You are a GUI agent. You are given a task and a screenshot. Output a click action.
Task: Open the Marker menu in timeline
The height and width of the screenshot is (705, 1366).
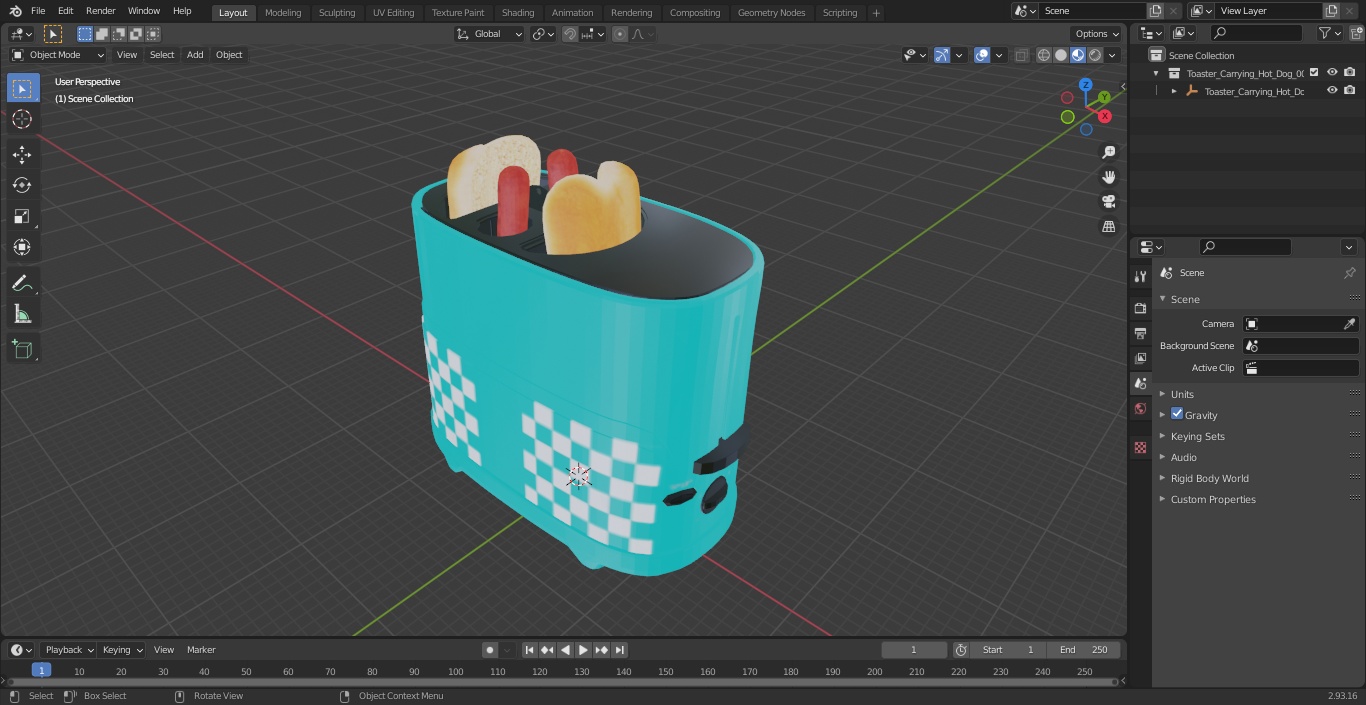coord(201,650)
